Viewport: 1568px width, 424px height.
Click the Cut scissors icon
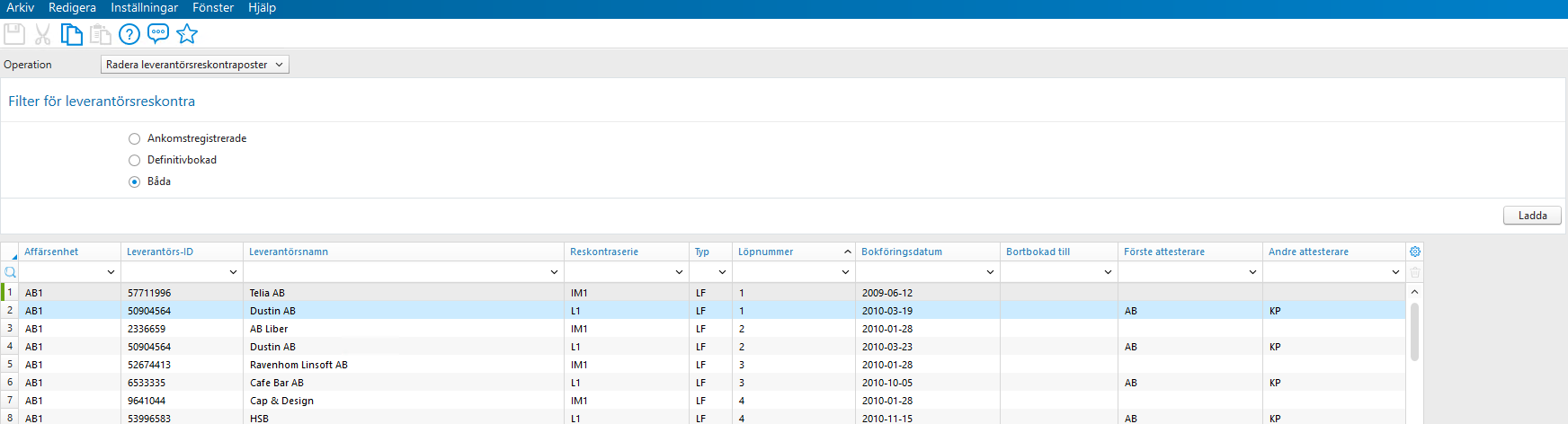pyautogui.click(x=42, y=34)
